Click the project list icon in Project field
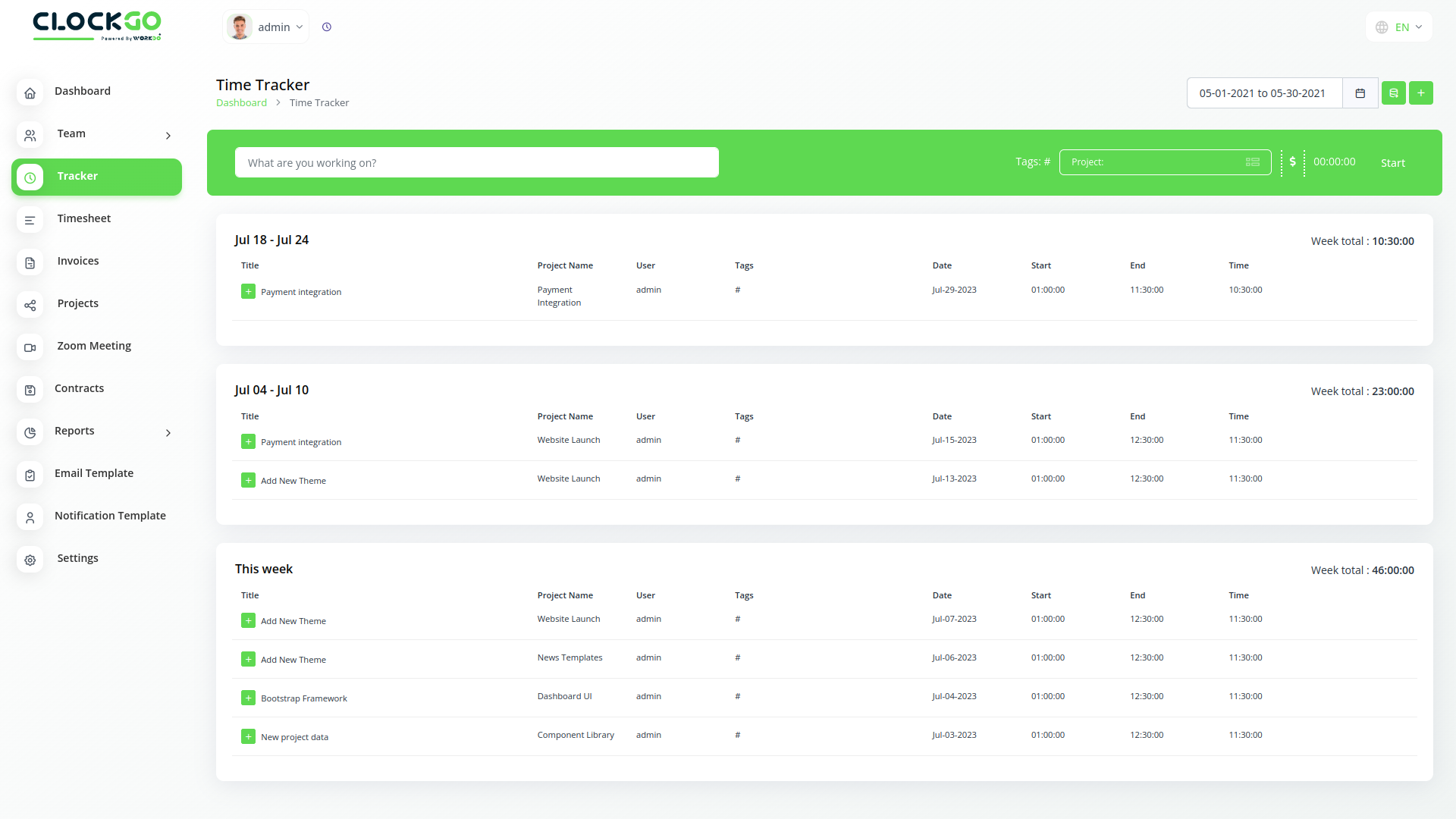The height and width of the screenshot is (819, 1456). point(1253,162)
